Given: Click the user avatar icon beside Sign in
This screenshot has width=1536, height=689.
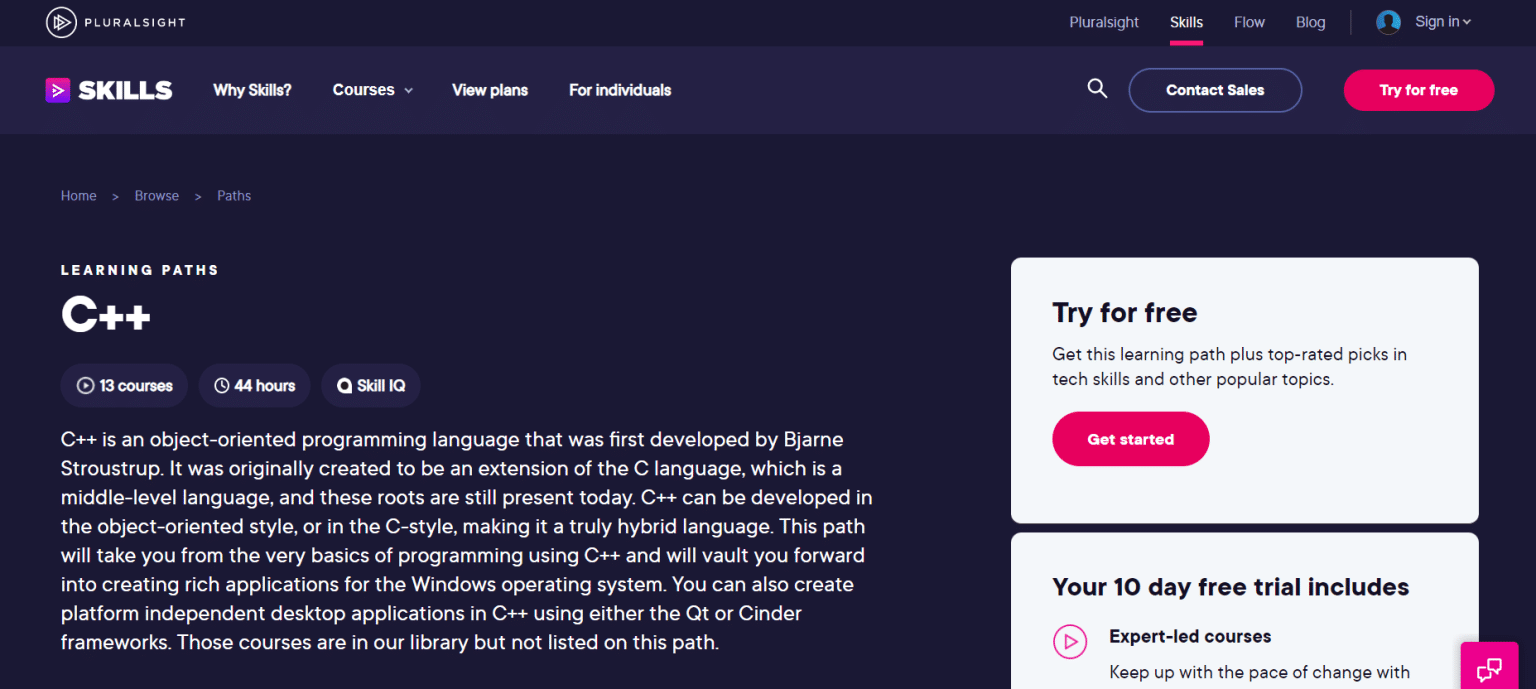Looking at the screenshot, I should pyautogui.click(x=1388, y=21).
